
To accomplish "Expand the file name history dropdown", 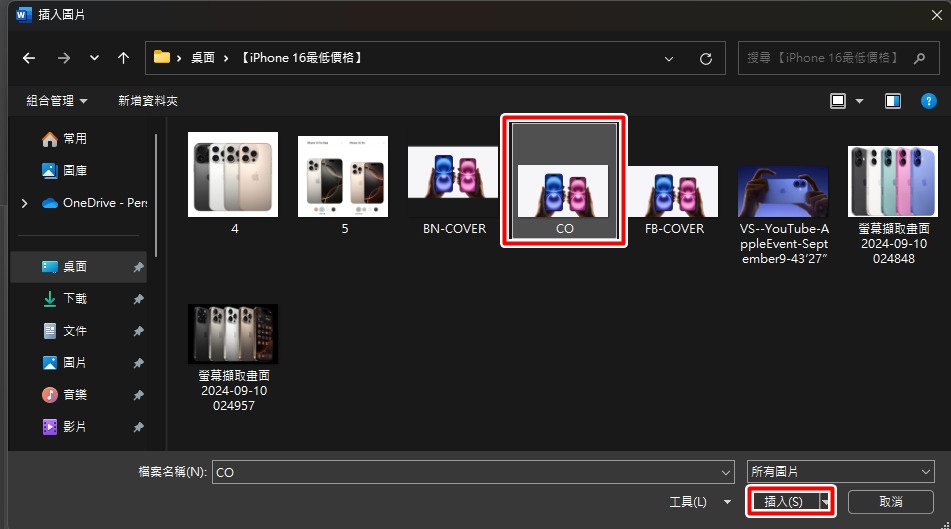I will pyautogui.click(x=725, y=472).
